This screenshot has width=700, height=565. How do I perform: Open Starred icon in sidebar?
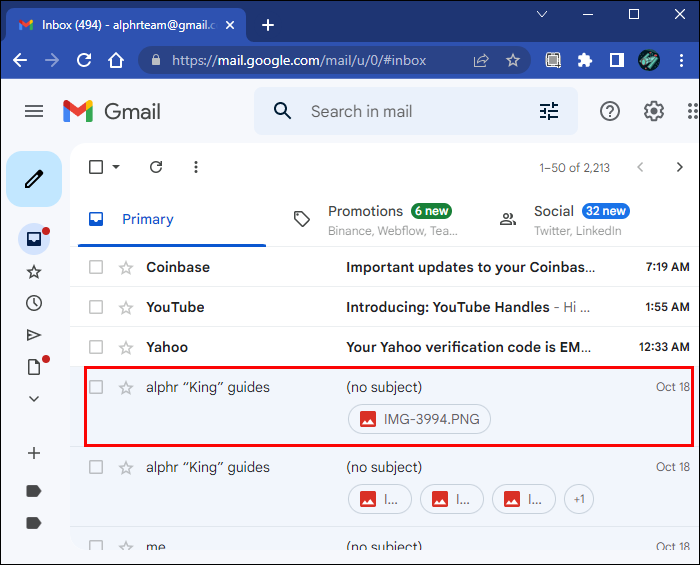(x=34, y=272)
